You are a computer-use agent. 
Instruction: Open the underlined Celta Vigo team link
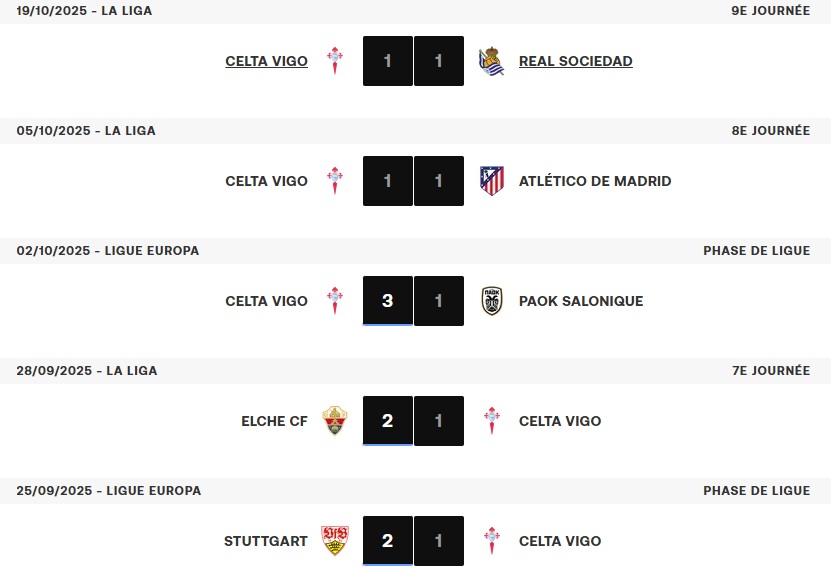[266, 61]
